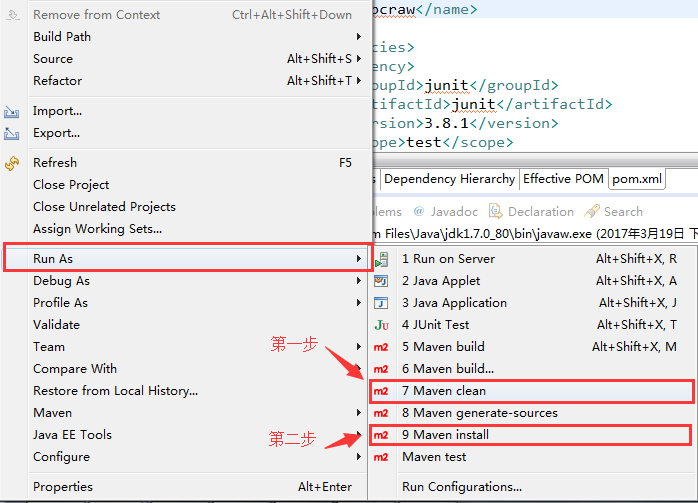The height and width of the screenshot is (503, 698).
Task: Click the Java Applet icon
Action: pos(381,281)
